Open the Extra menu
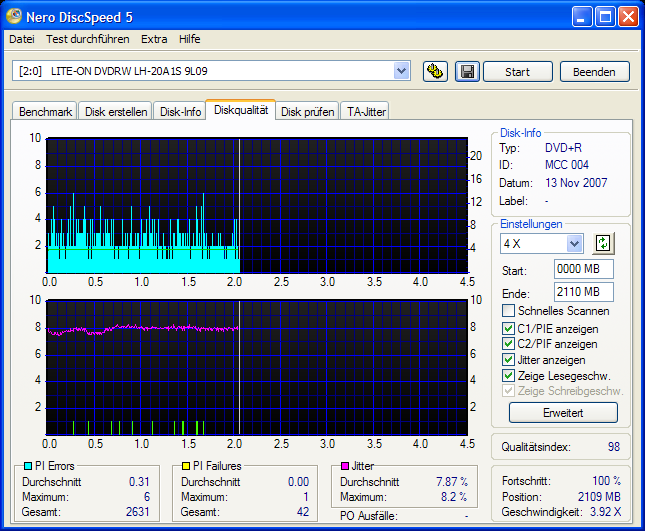645x531 pixels. pyautogui.click(x=154, y=39)
